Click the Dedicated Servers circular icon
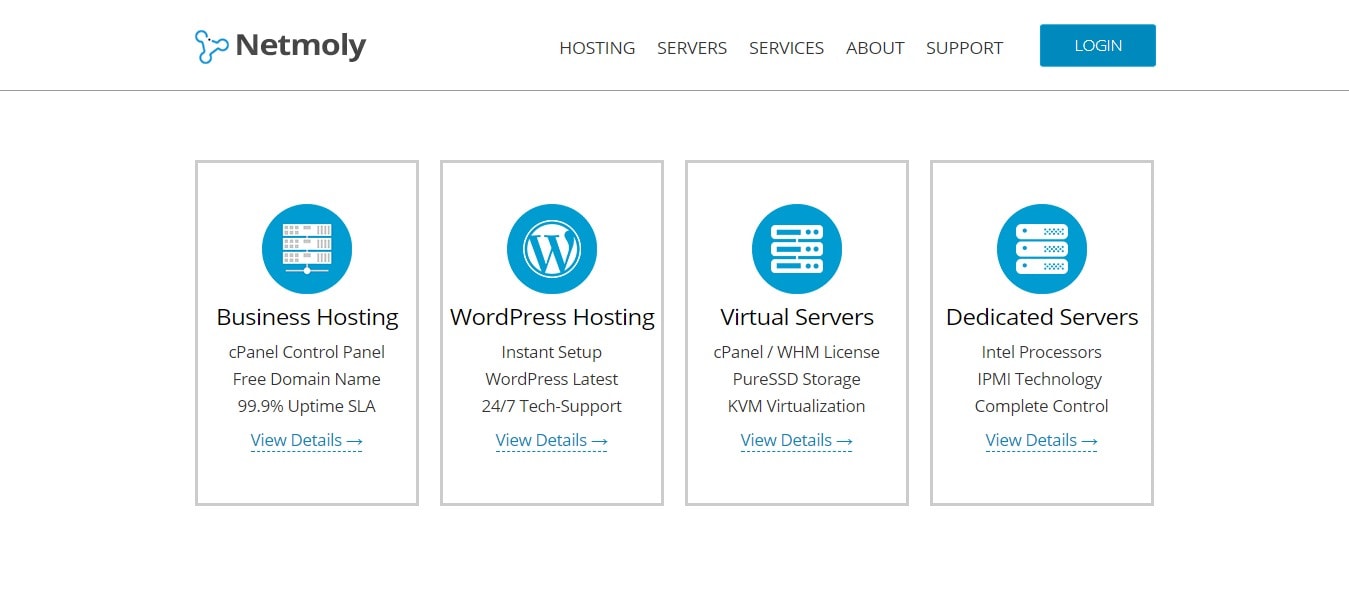1349x596 pixels. coord(1042,249)
